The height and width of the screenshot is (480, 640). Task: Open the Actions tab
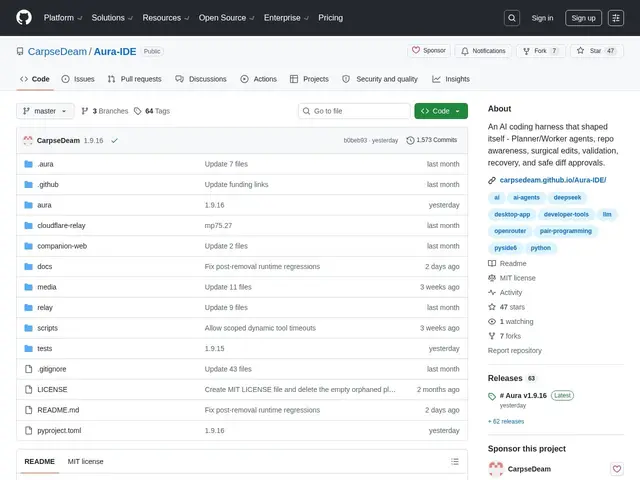click(x=259, y=79)
